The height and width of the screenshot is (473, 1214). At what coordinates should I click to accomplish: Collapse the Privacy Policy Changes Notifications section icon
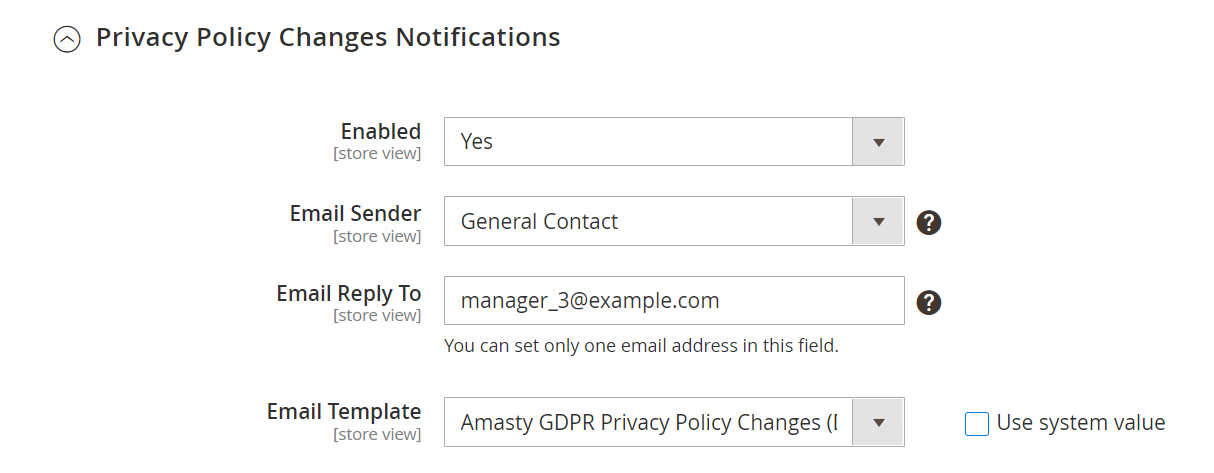(67, 39)
